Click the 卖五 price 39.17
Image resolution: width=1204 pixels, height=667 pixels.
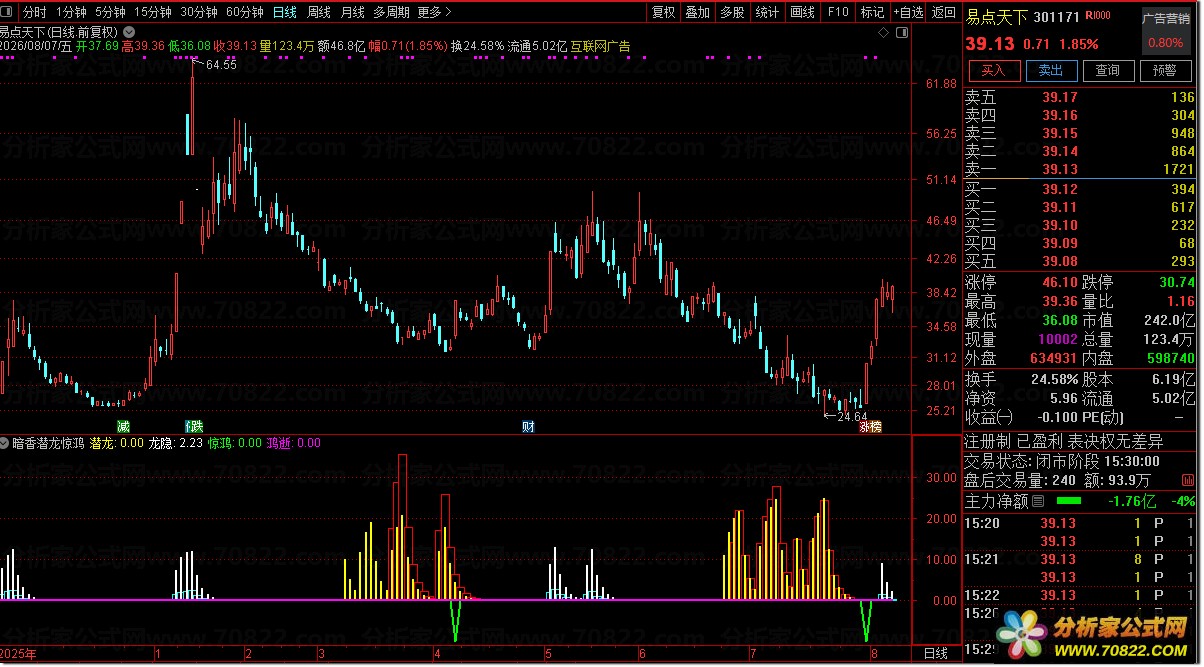coord(1060,98)
